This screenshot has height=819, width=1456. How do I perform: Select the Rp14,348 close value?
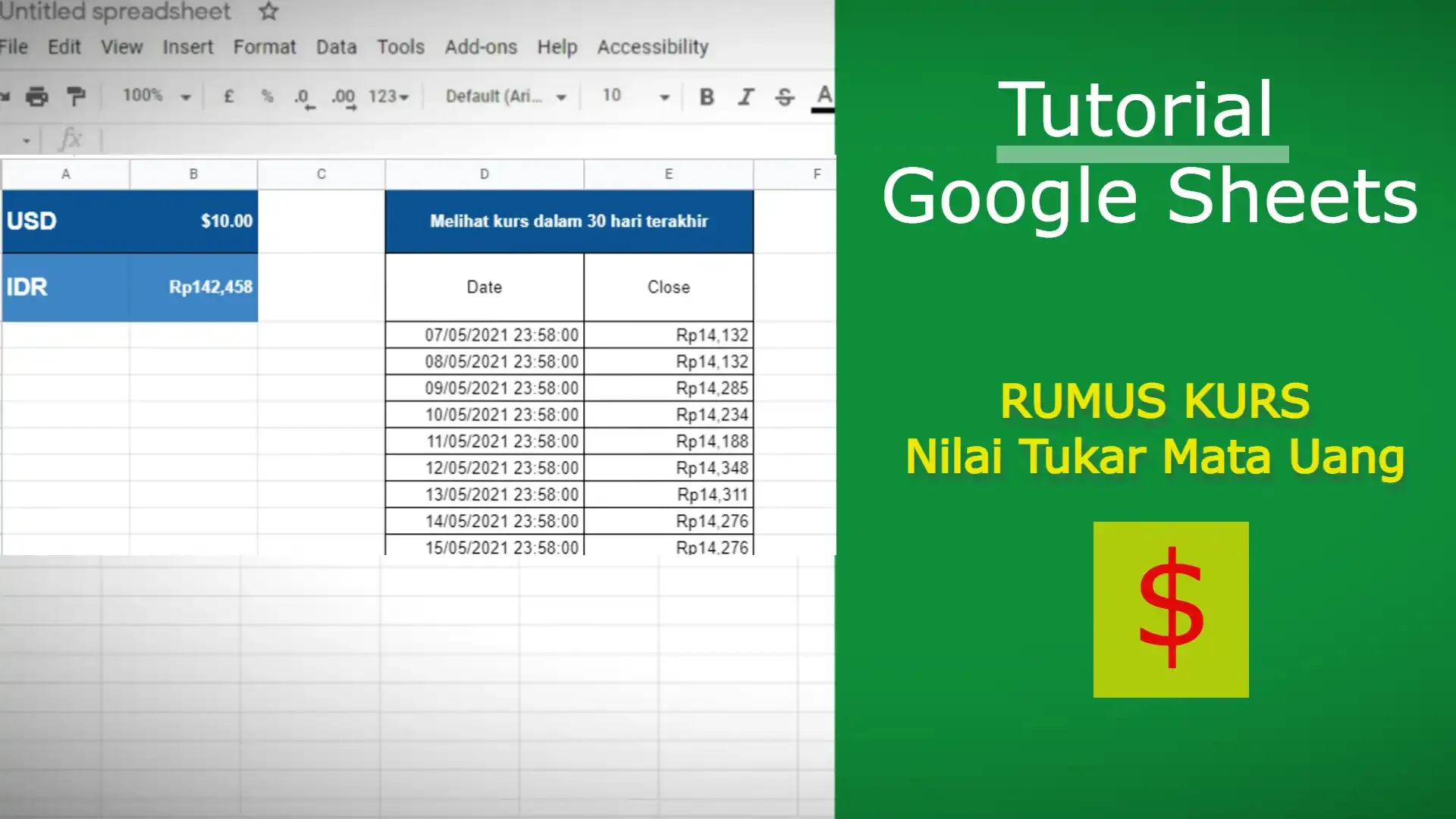pos(669,468)
